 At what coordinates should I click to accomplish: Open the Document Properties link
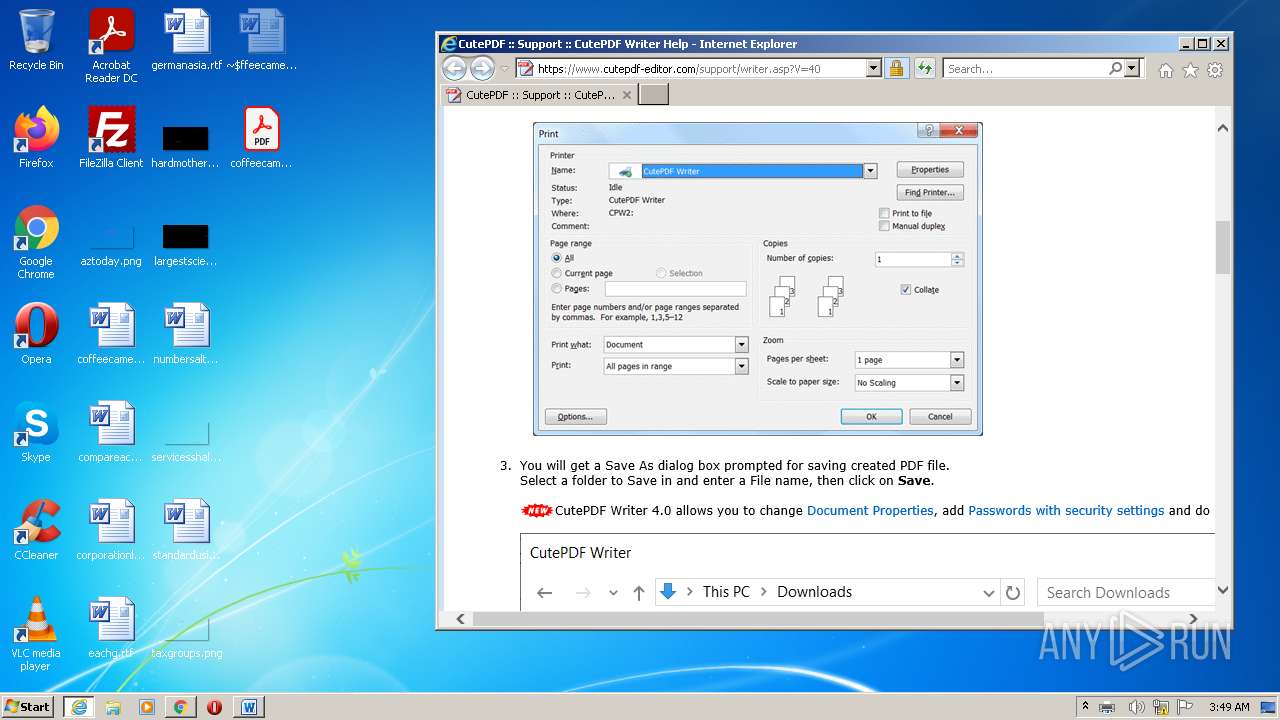pos(870,510)
